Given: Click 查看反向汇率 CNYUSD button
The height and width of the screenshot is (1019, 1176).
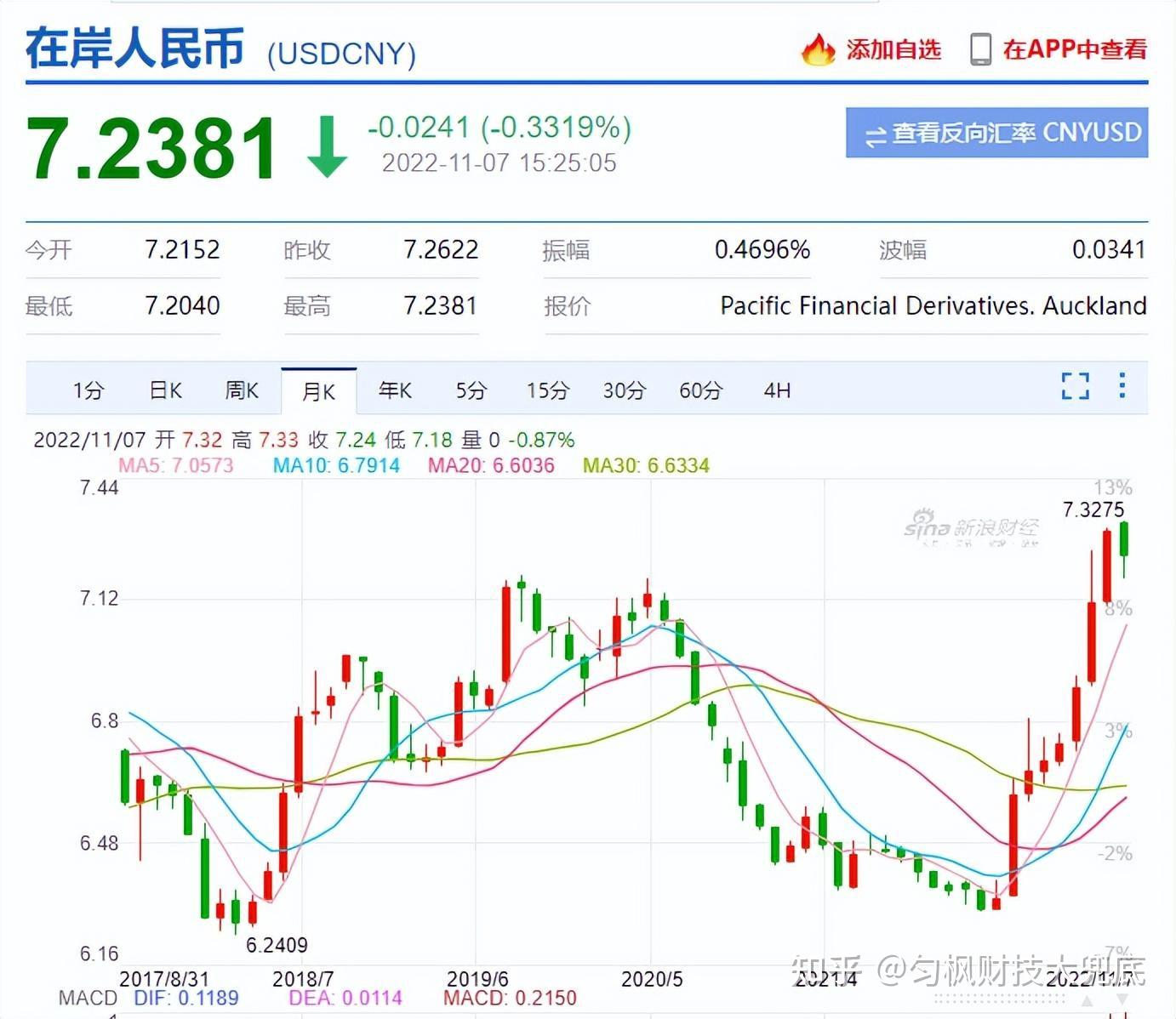Looking at the screenshot, I should pos(996,133).
